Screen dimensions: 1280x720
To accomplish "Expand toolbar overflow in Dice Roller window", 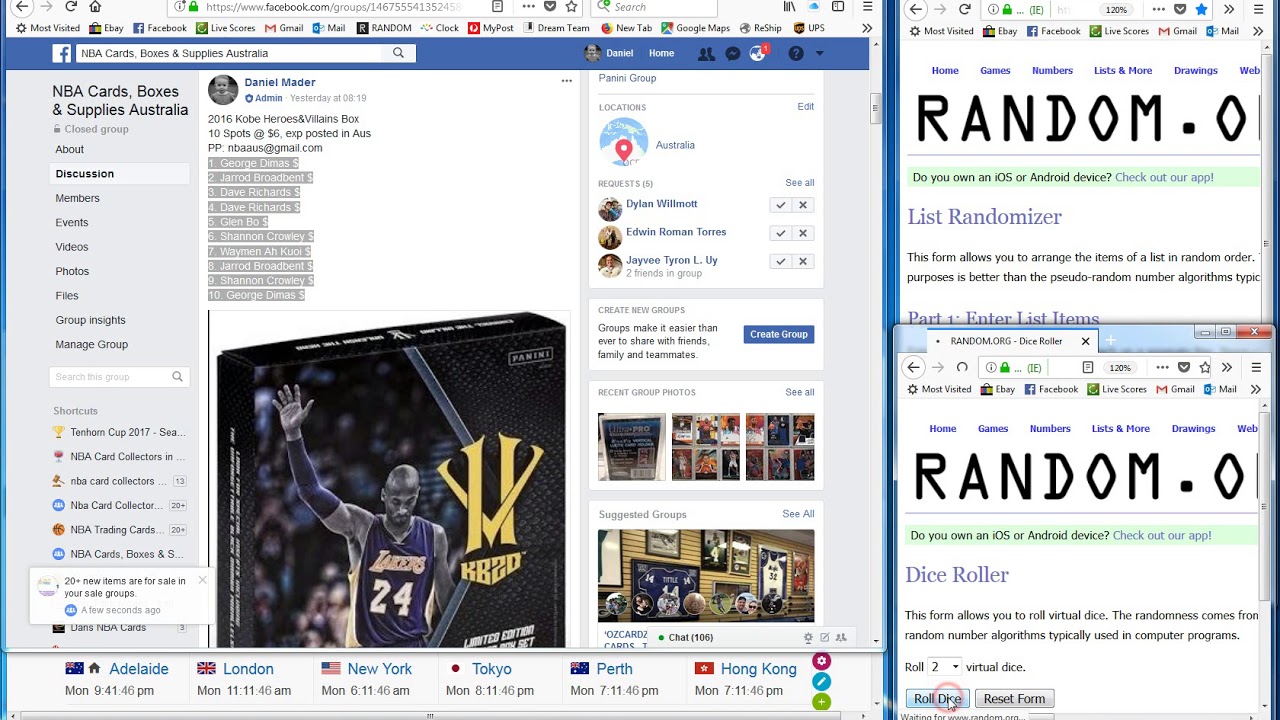I will 1227,367.
